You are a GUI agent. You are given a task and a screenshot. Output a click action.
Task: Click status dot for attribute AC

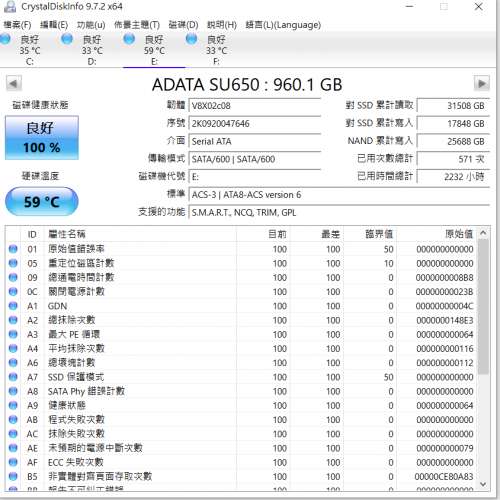[x=13, y=434]
